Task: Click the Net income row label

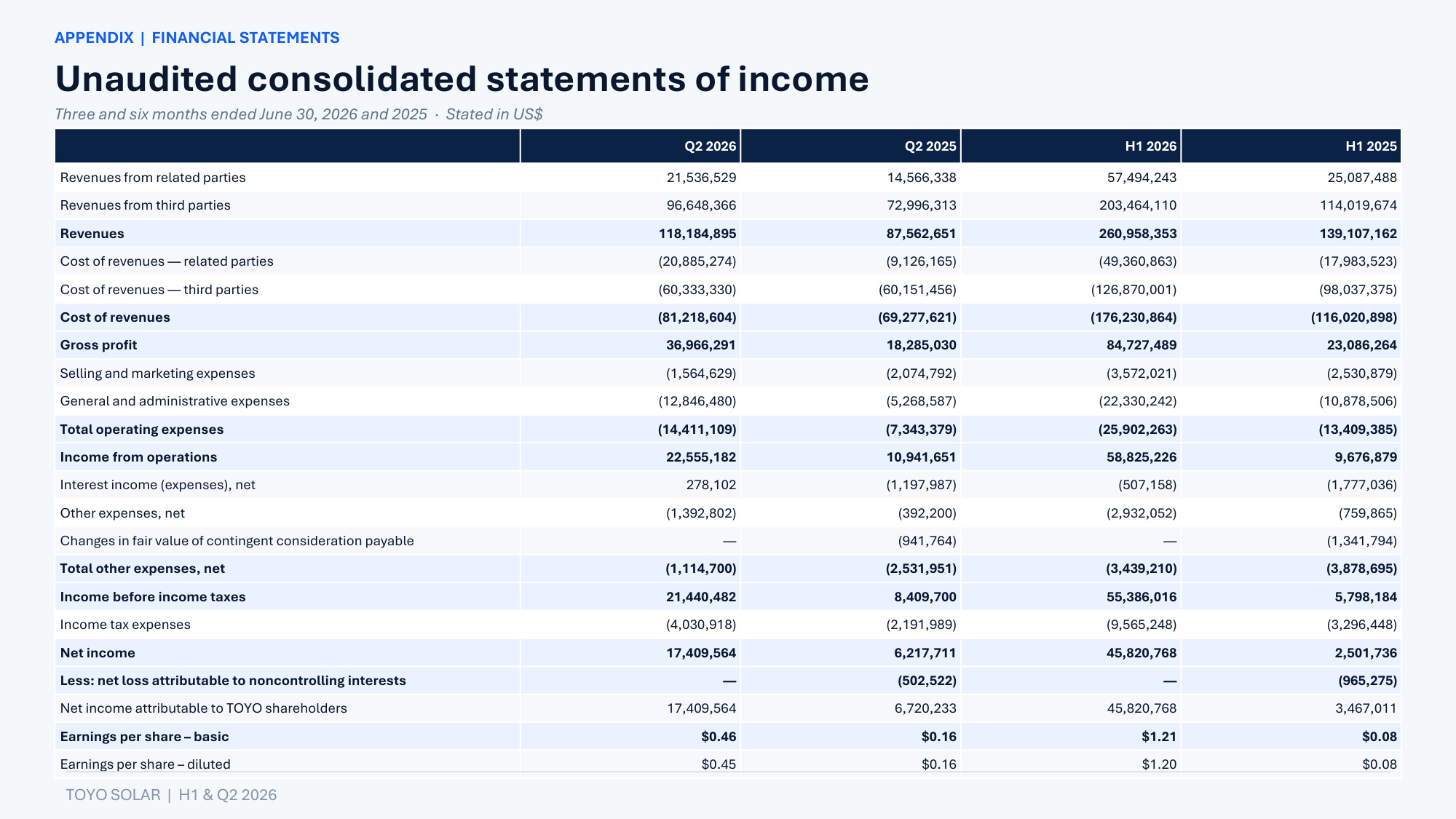Action: 98,653
